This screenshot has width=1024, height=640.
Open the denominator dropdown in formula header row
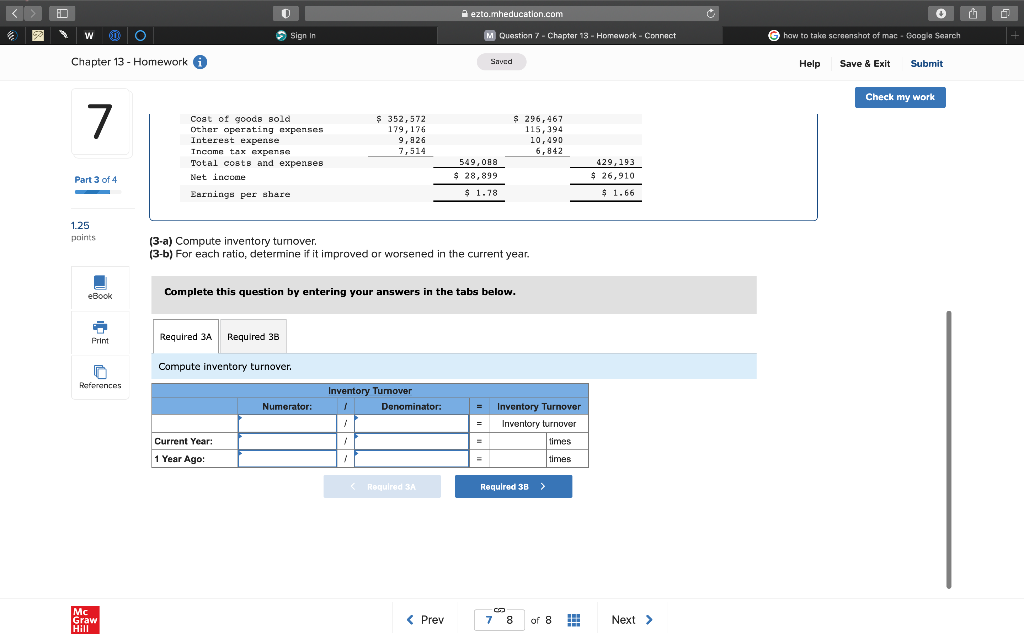tap(411, 424)
